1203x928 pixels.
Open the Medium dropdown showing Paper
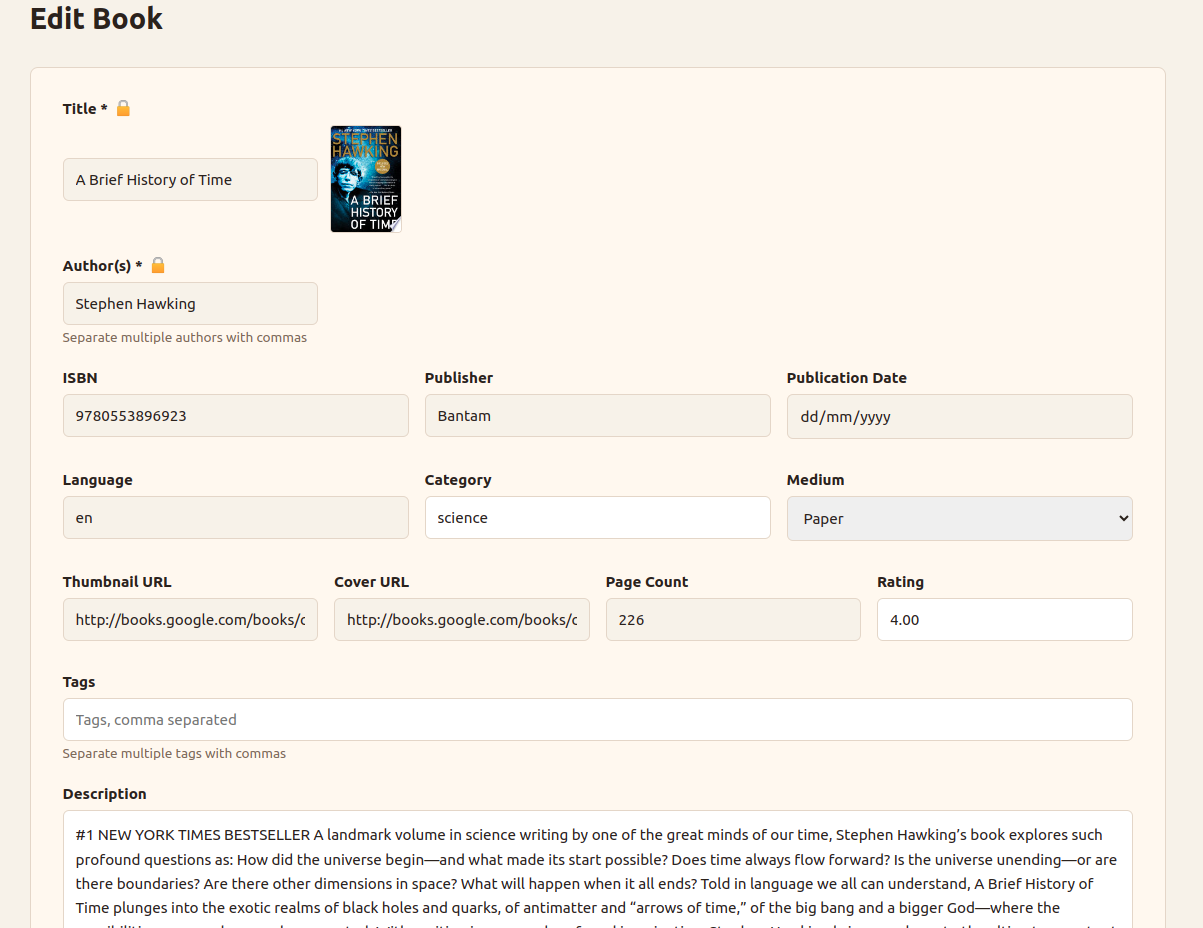tap(959, 518)
